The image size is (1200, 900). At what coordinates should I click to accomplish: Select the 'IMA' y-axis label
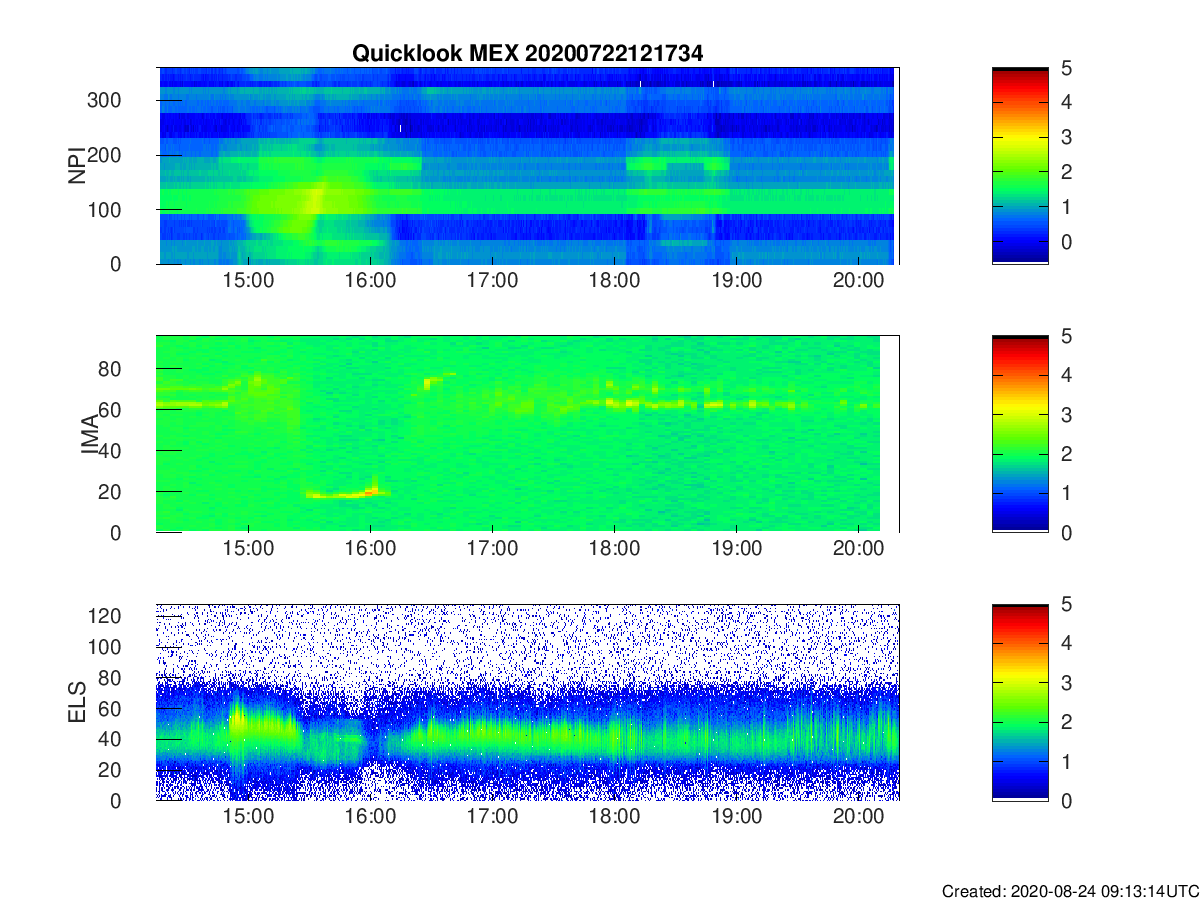90,434
